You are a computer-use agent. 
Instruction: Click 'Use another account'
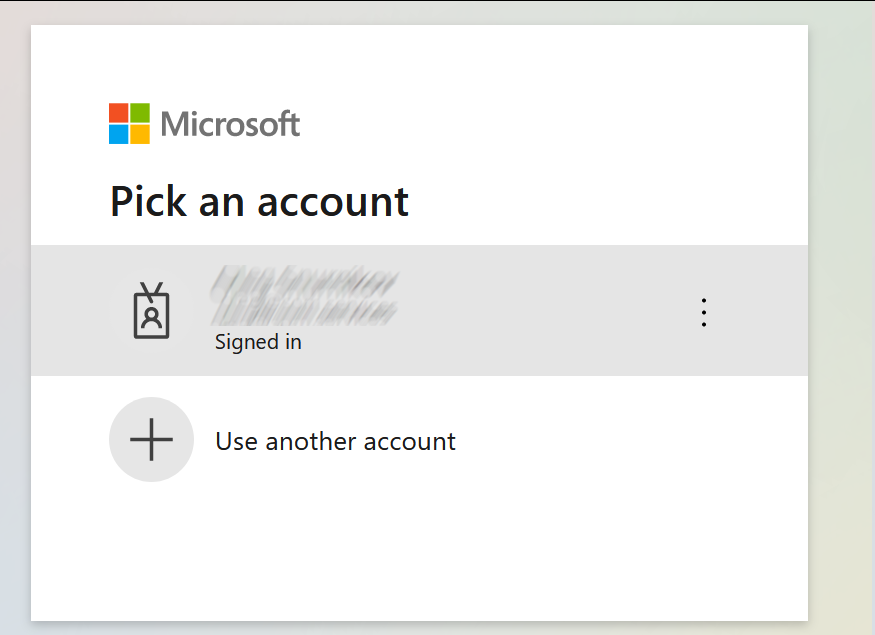(x=335, y=440)
